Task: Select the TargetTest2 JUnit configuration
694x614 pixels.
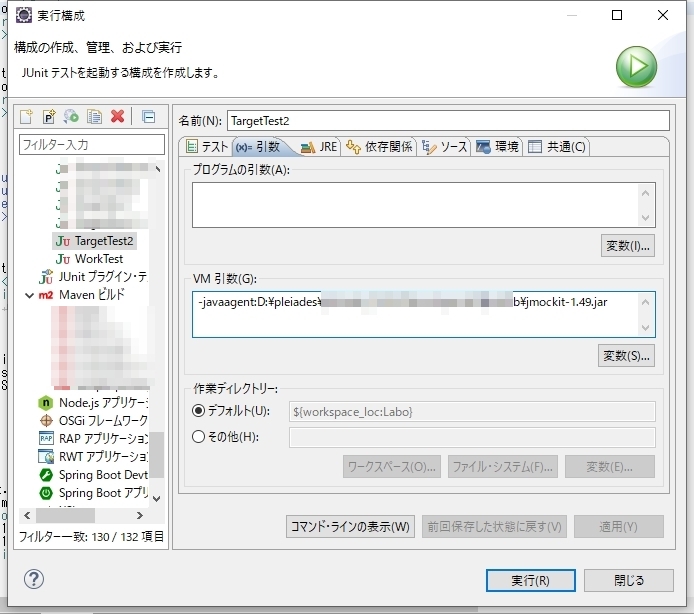Action: pos(94,241)
